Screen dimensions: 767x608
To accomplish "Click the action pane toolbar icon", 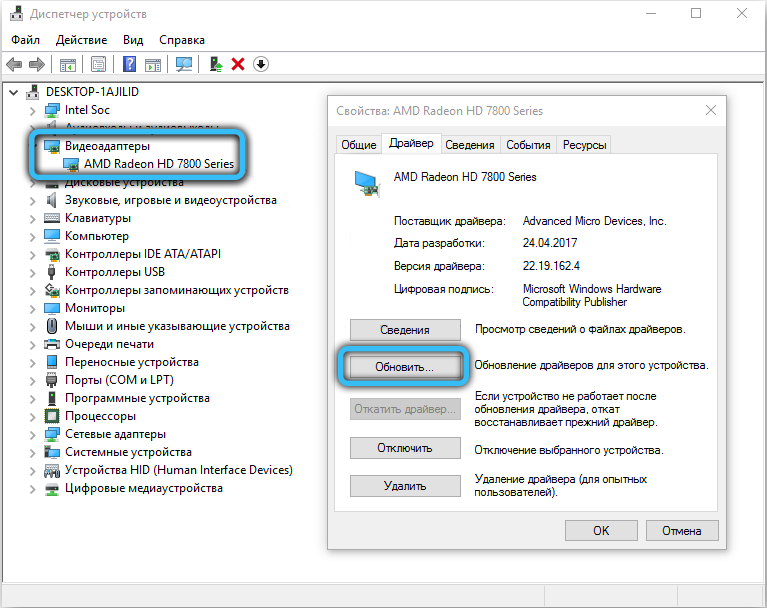I will tap(153, 65).
